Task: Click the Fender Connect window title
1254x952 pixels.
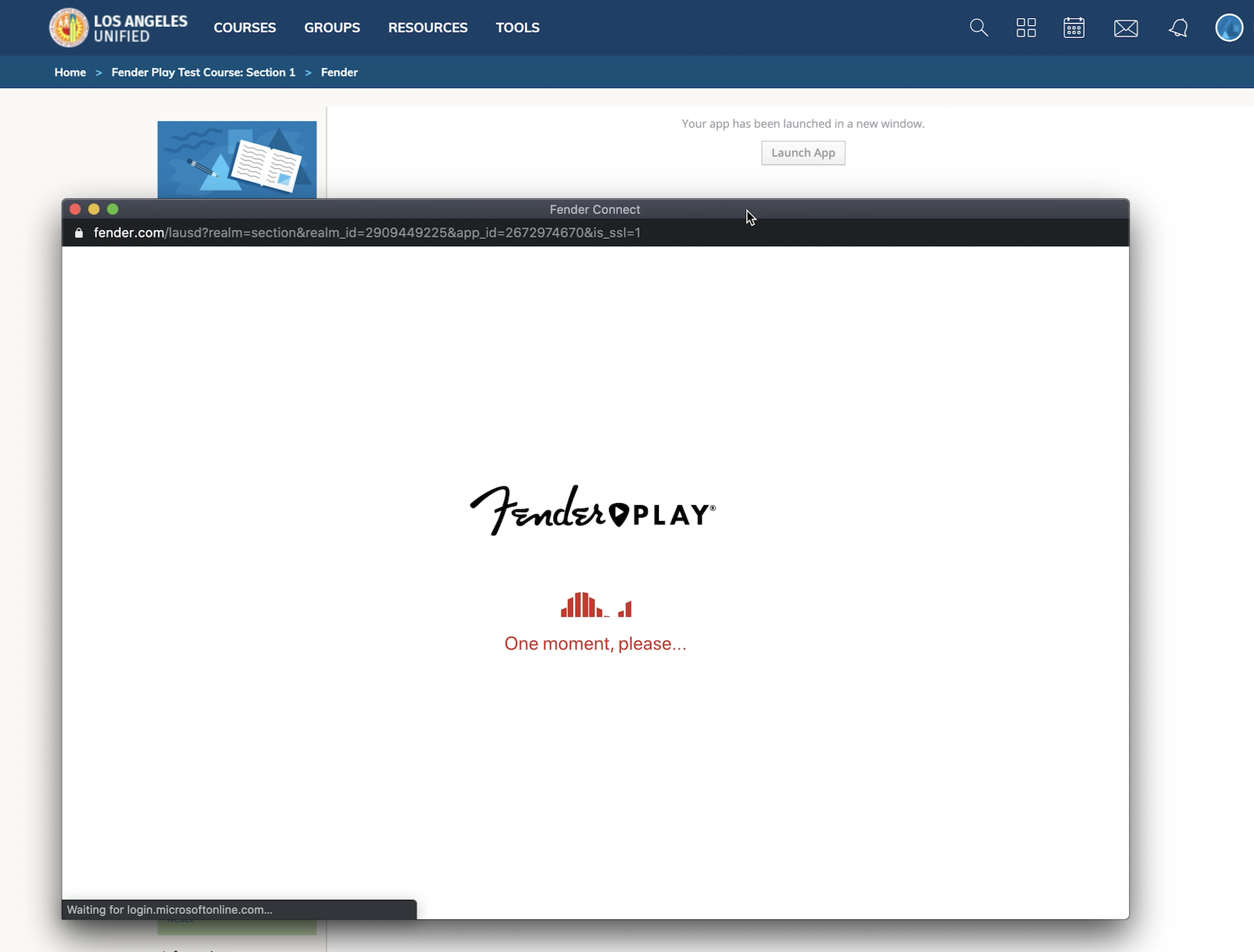Action: (x=595, y=209)
